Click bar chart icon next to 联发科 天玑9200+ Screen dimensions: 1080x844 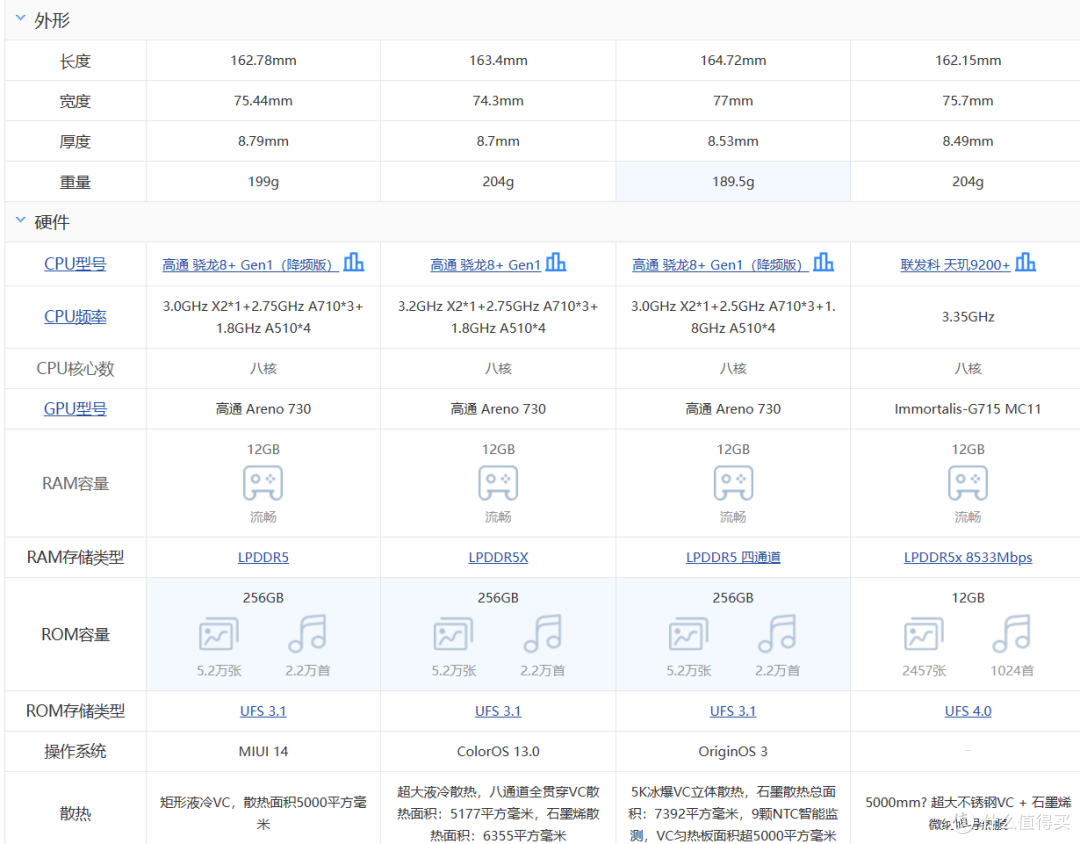[x=1025, y=262]
